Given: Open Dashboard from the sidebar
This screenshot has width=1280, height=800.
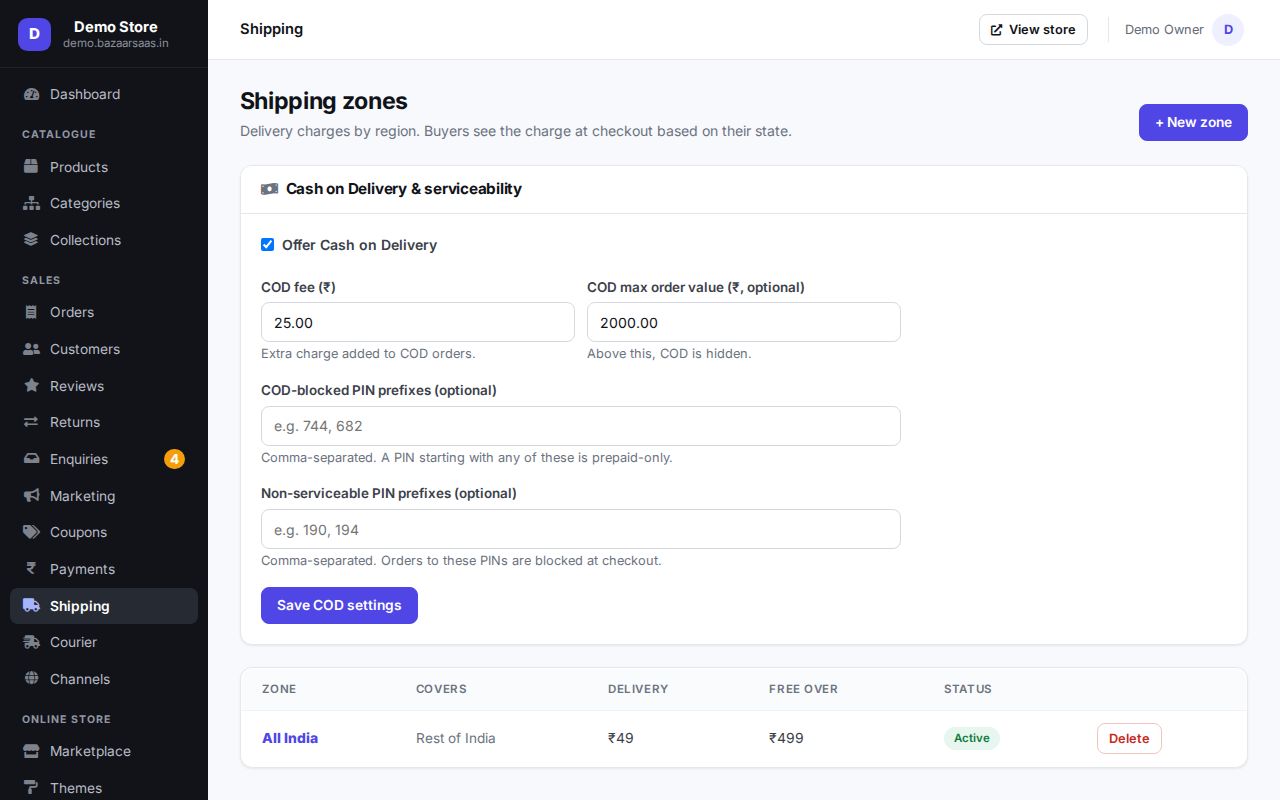Looking at the screenshot, I should click(x=104, y=94).
